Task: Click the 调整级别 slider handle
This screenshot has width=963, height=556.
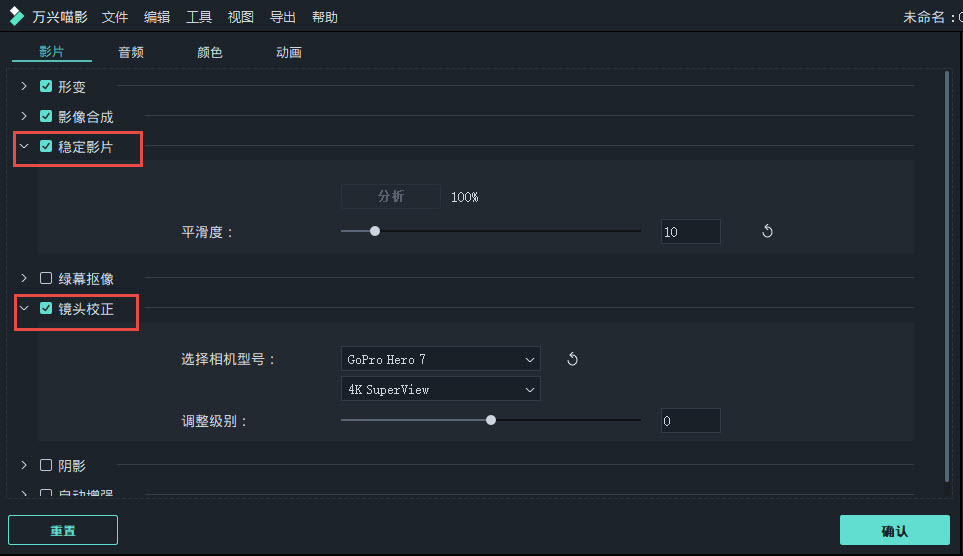Action: click(491, 420)
